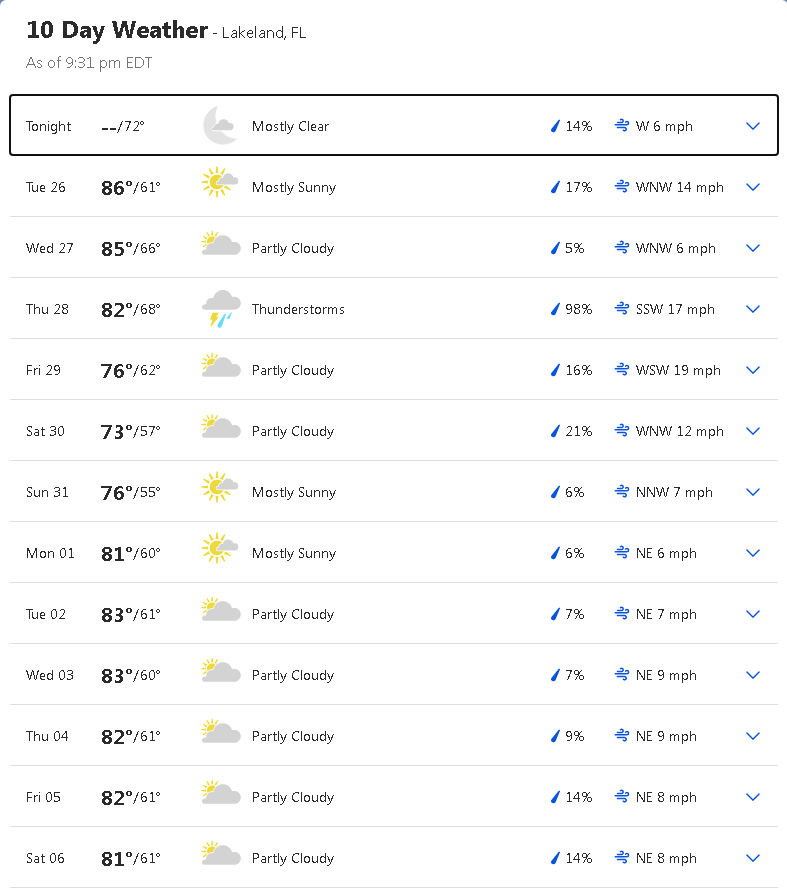Viewport: 787px width, 888px height.
Task: Click the Partly Cloudy icon for Wed 27
Action: [x=220, y=248]
